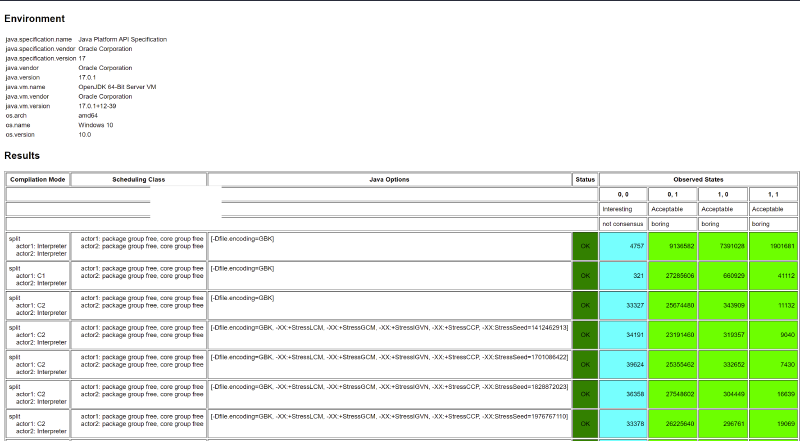Select the Scheduling Class column header
Image resolution: width=800 pixels, height=441 pixels.
(x=138, y=179)
